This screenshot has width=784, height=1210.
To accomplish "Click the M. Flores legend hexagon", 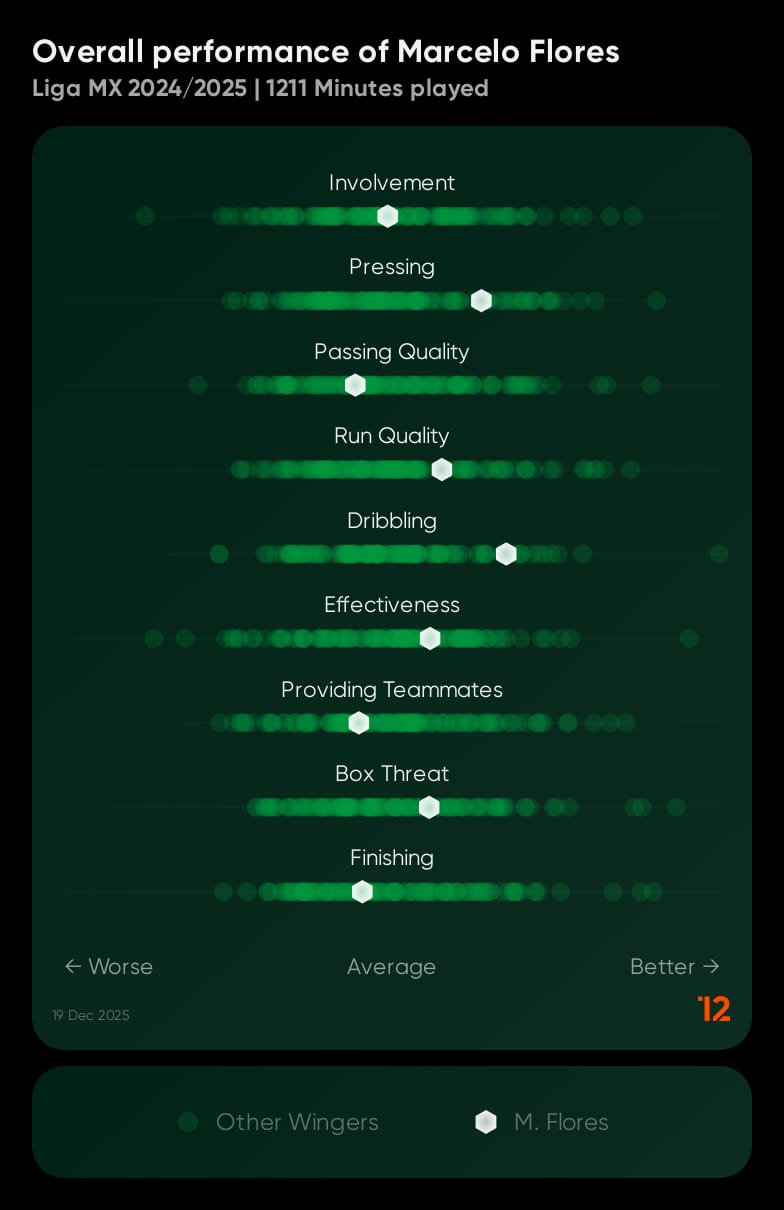I will (x=486, y=1122).
